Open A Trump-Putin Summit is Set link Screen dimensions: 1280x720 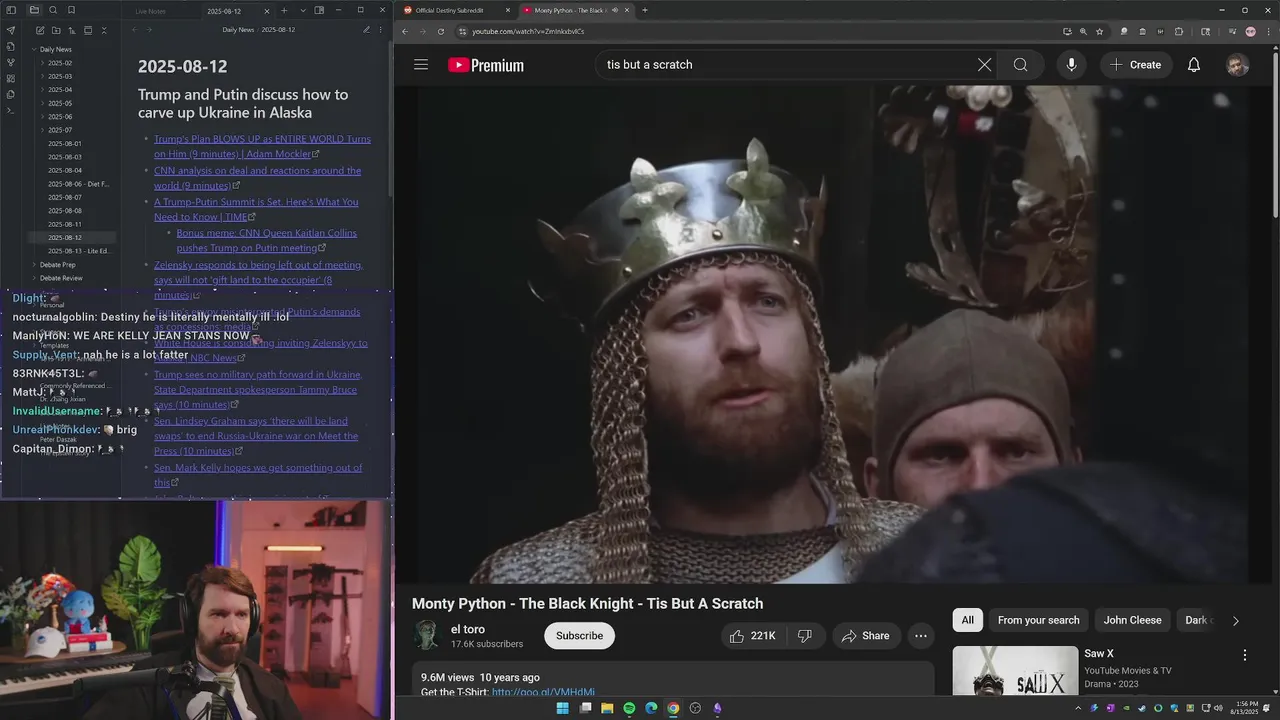(256, 209)
